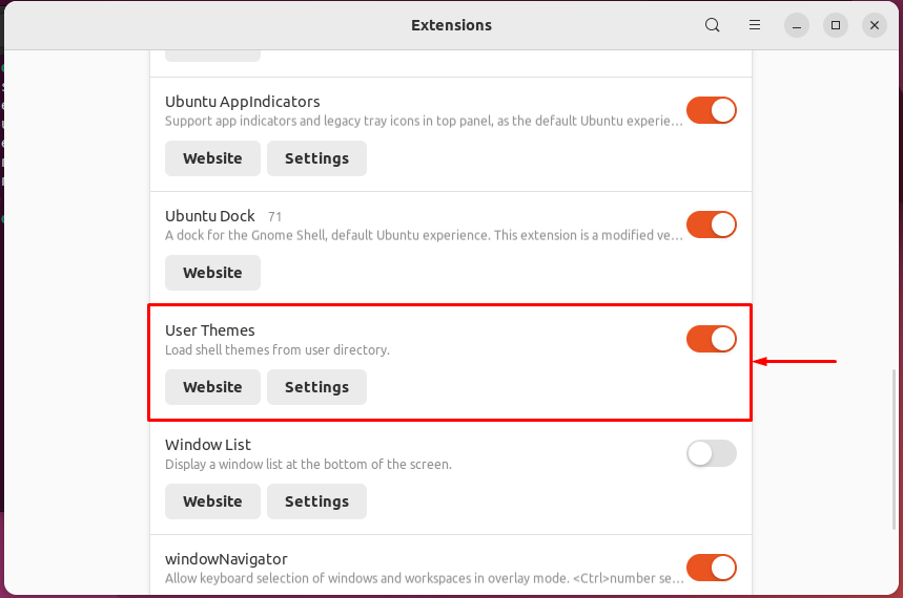Enable the Window List extension switch
The height and width of the screenshot is (598, 904).
coord(711,453)
